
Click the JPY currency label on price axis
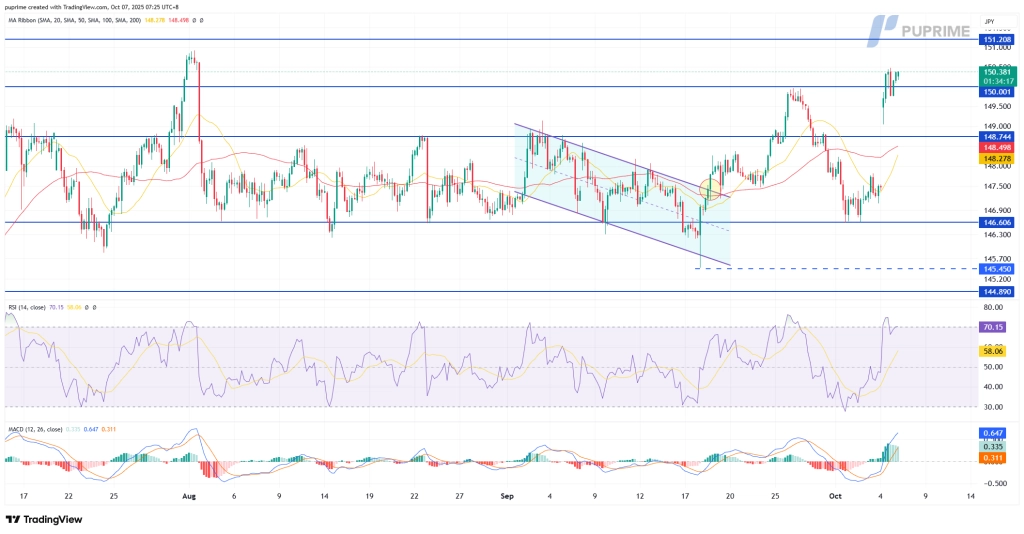pyautogui.click(x=989, y=21)
